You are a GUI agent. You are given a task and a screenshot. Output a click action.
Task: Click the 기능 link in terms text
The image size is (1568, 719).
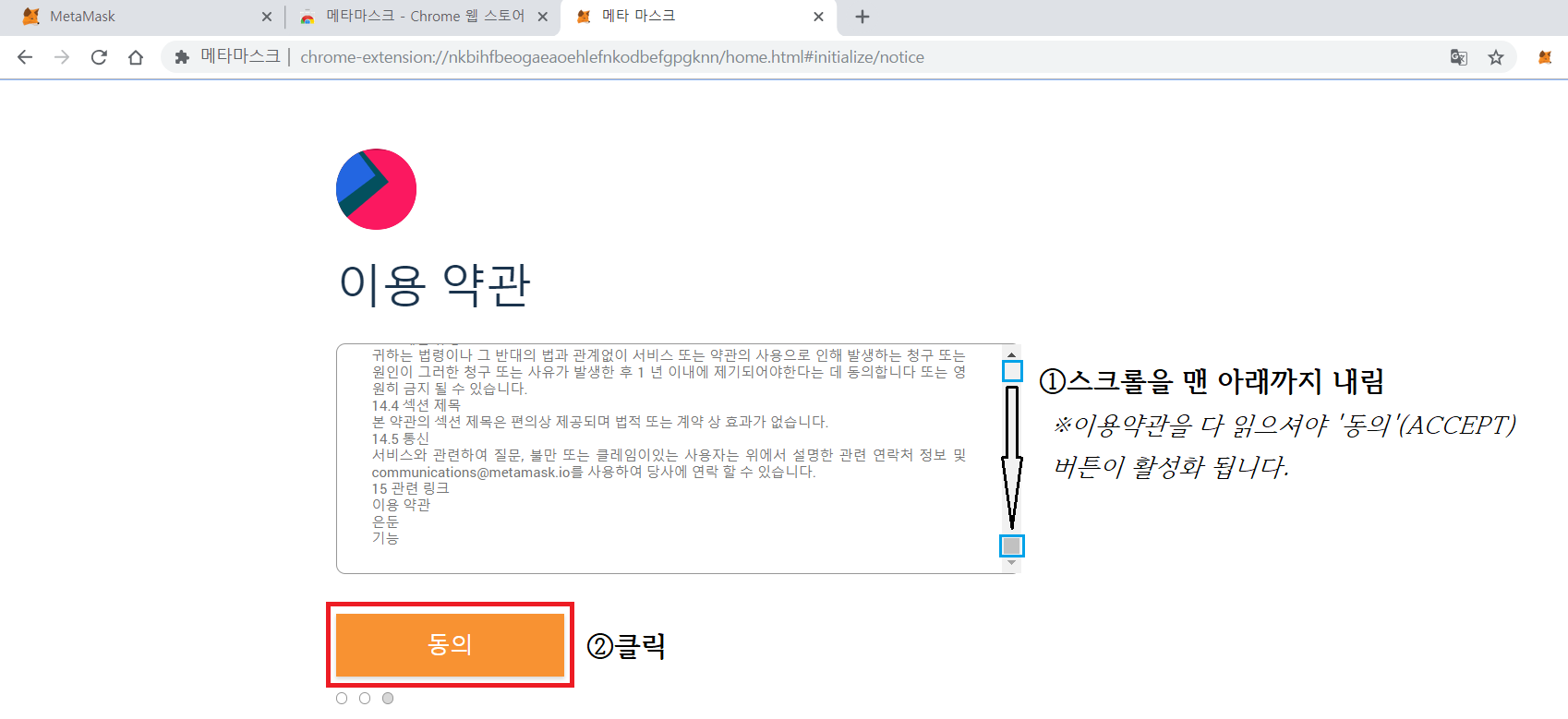[385, 538]
